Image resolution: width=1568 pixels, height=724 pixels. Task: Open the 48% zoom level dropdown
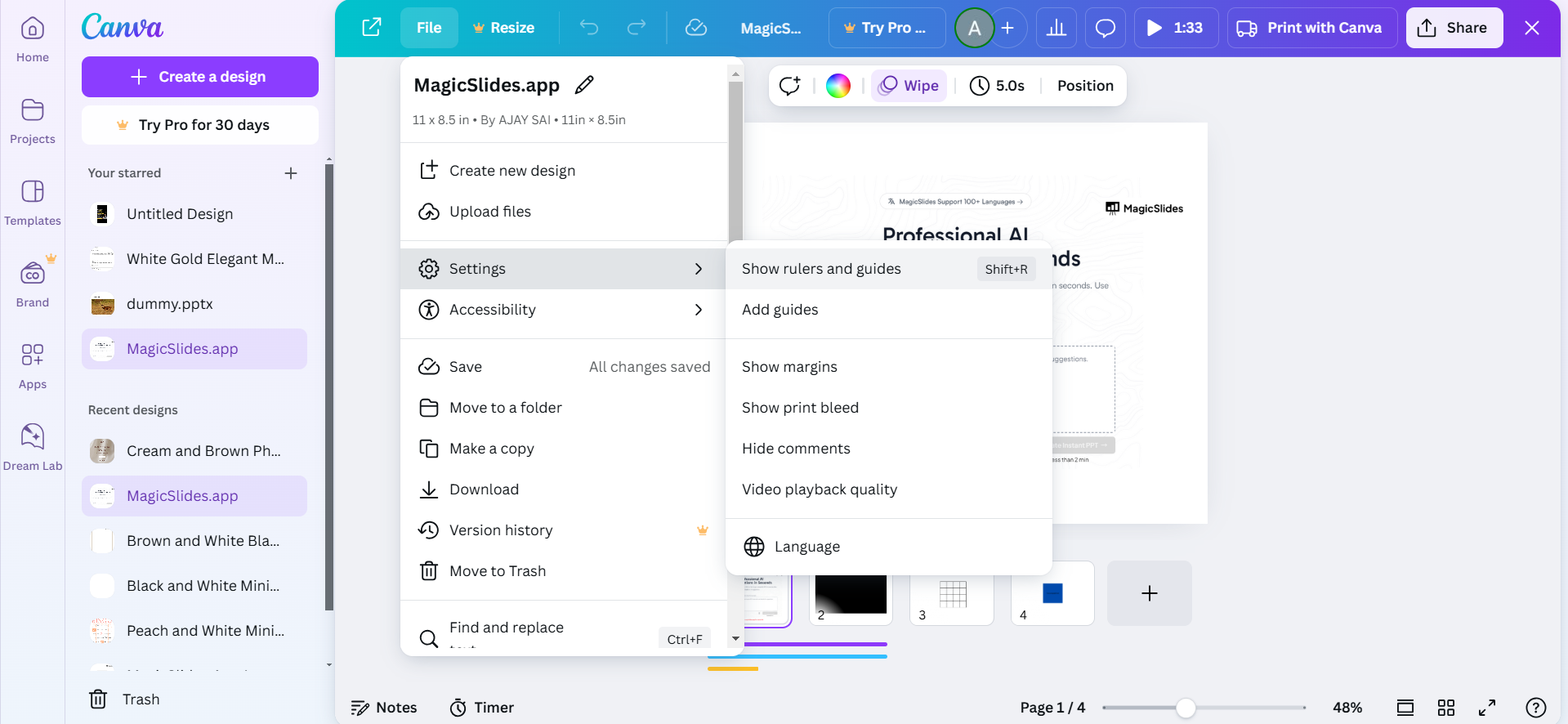point(1347,708)
